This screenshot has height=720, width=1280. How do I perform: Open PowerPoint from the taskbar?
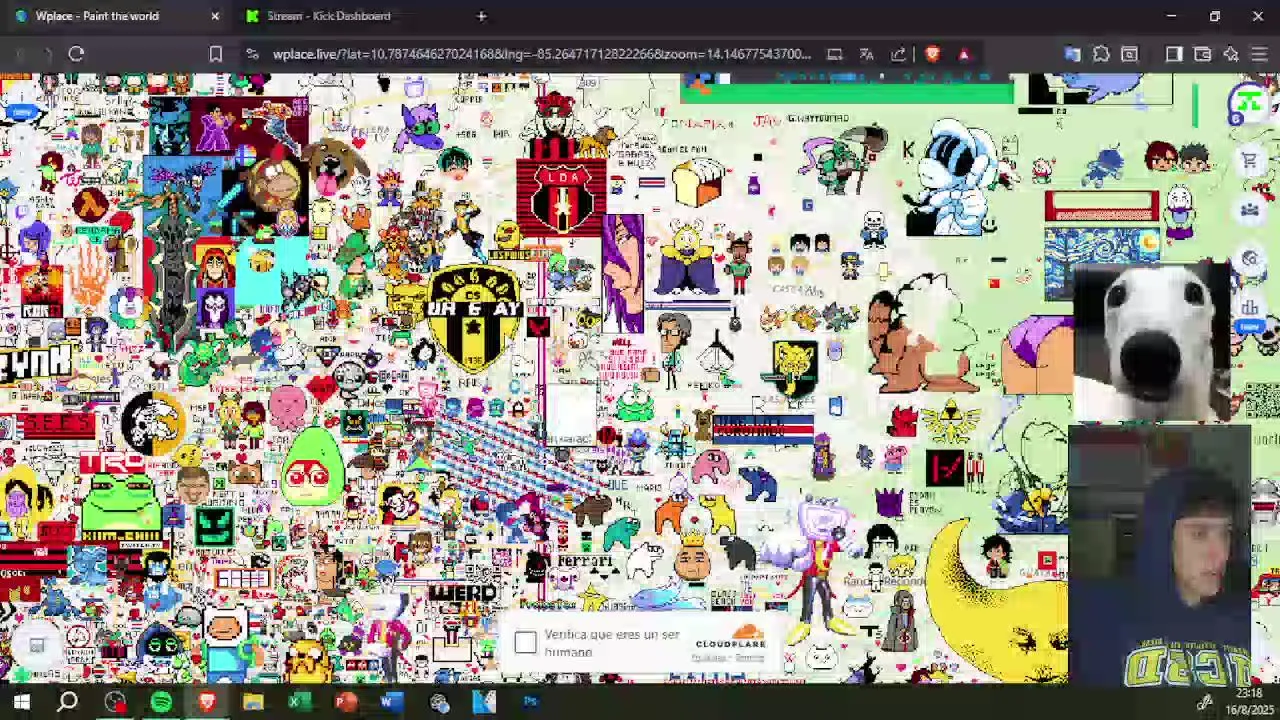[x=345, y=702]
